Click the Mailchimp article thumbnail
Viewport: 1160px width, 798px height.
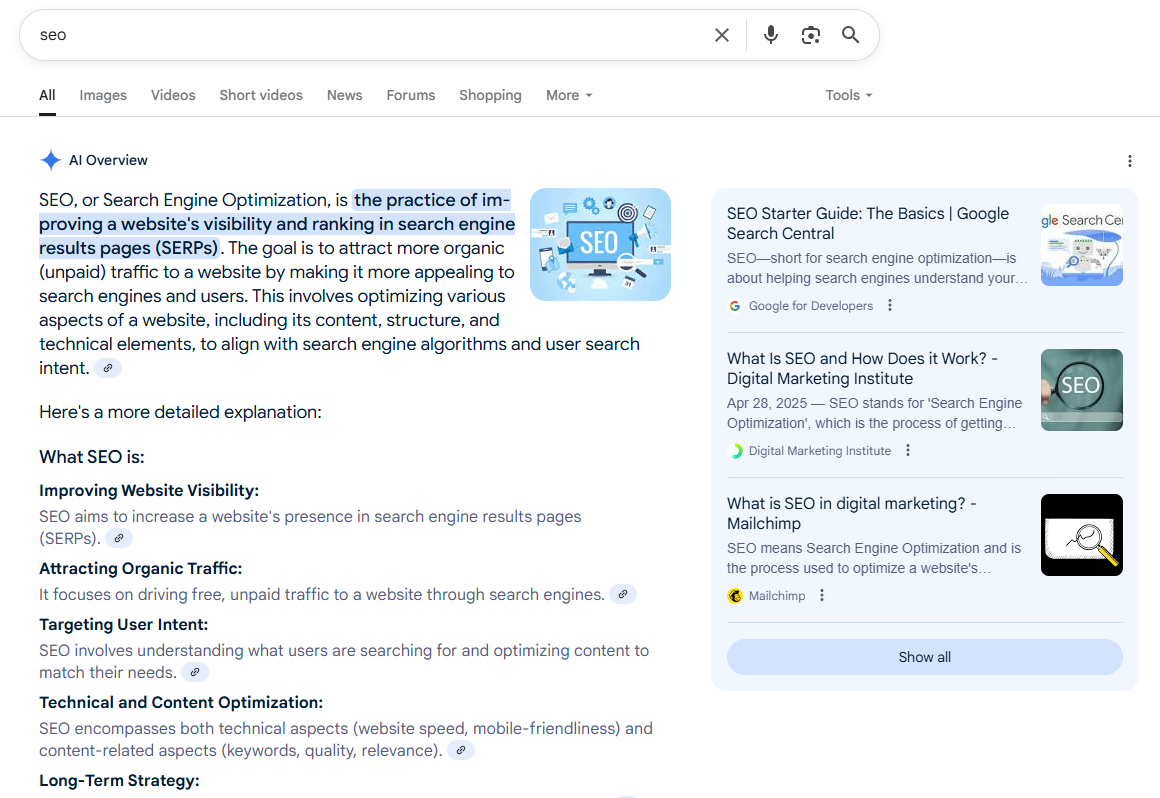click(1082, 535)
